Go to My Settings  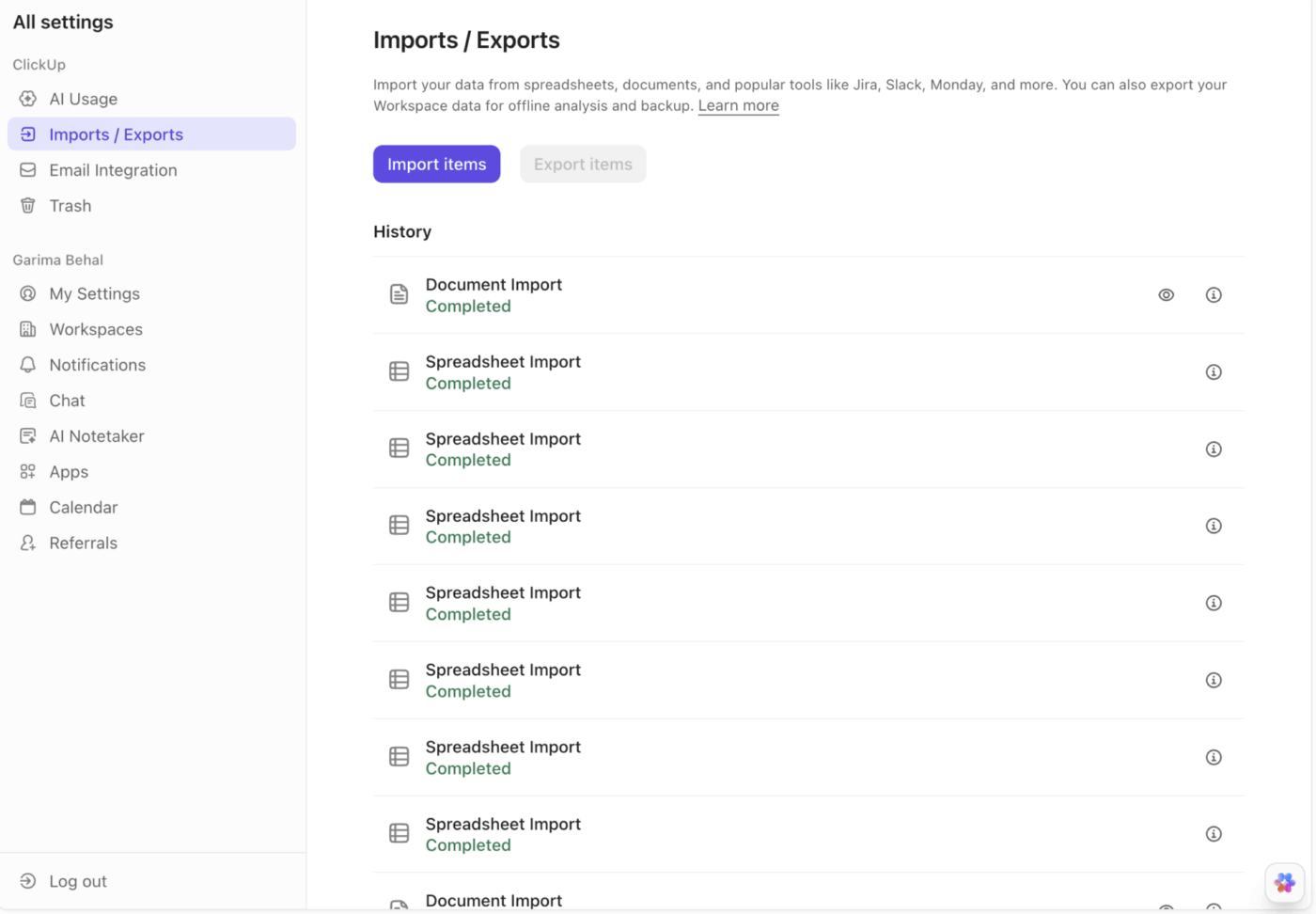pos(94,294)
